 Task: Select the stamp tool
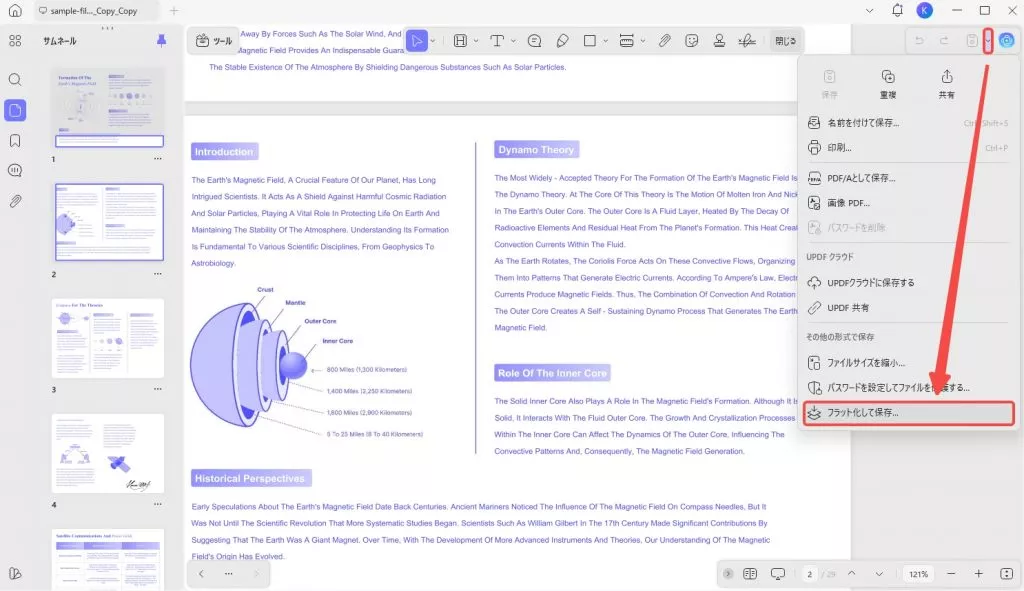[x=719, y=40]
